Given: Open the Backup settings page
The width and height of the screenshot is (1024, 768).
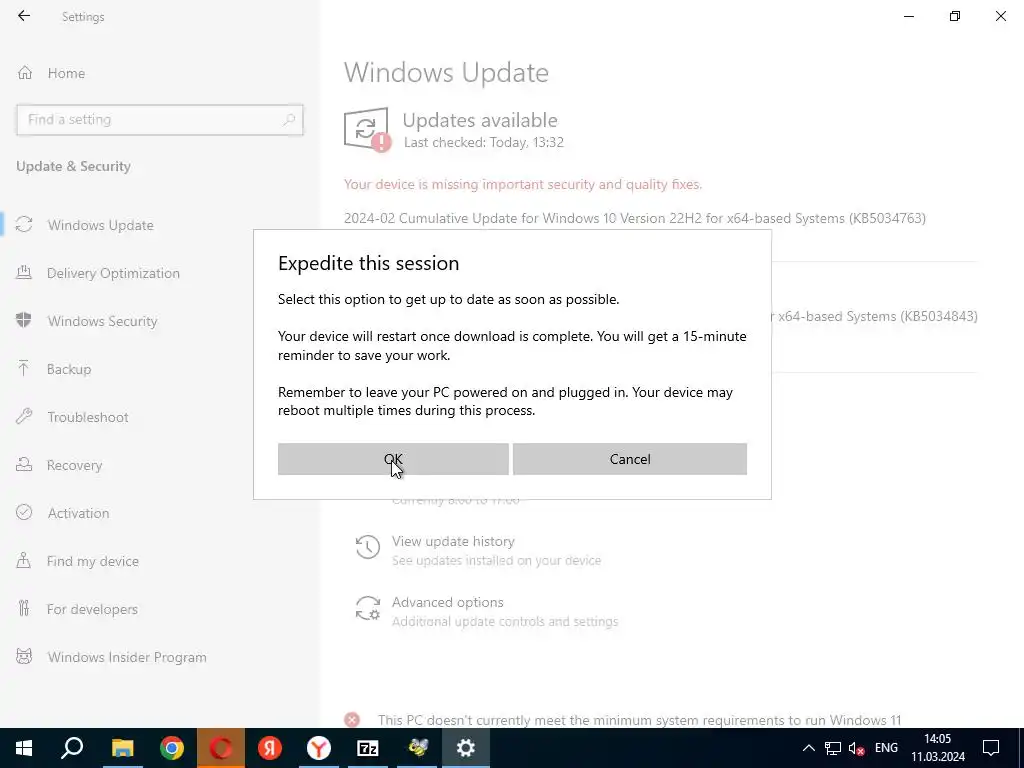Looking at the screenshot, I should pyautogui.click(x=69, y=369).
